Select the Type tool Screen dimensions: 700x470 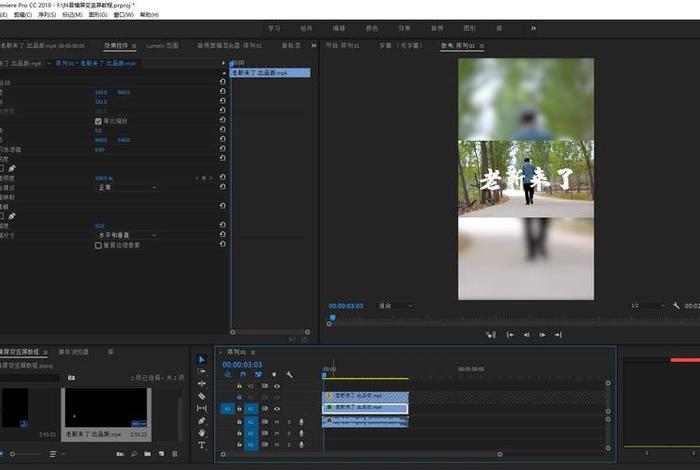coord(201,445)
